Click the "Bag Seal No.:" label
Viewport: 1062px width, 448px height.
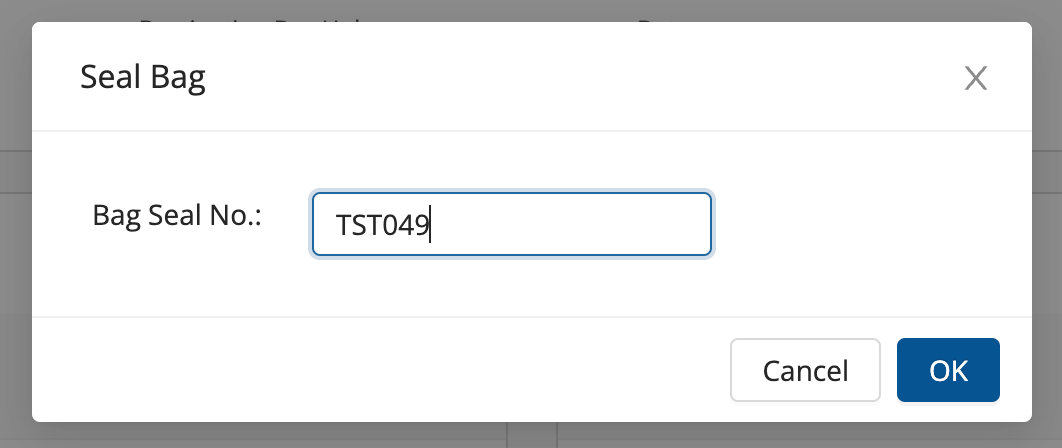pos(177,216)
